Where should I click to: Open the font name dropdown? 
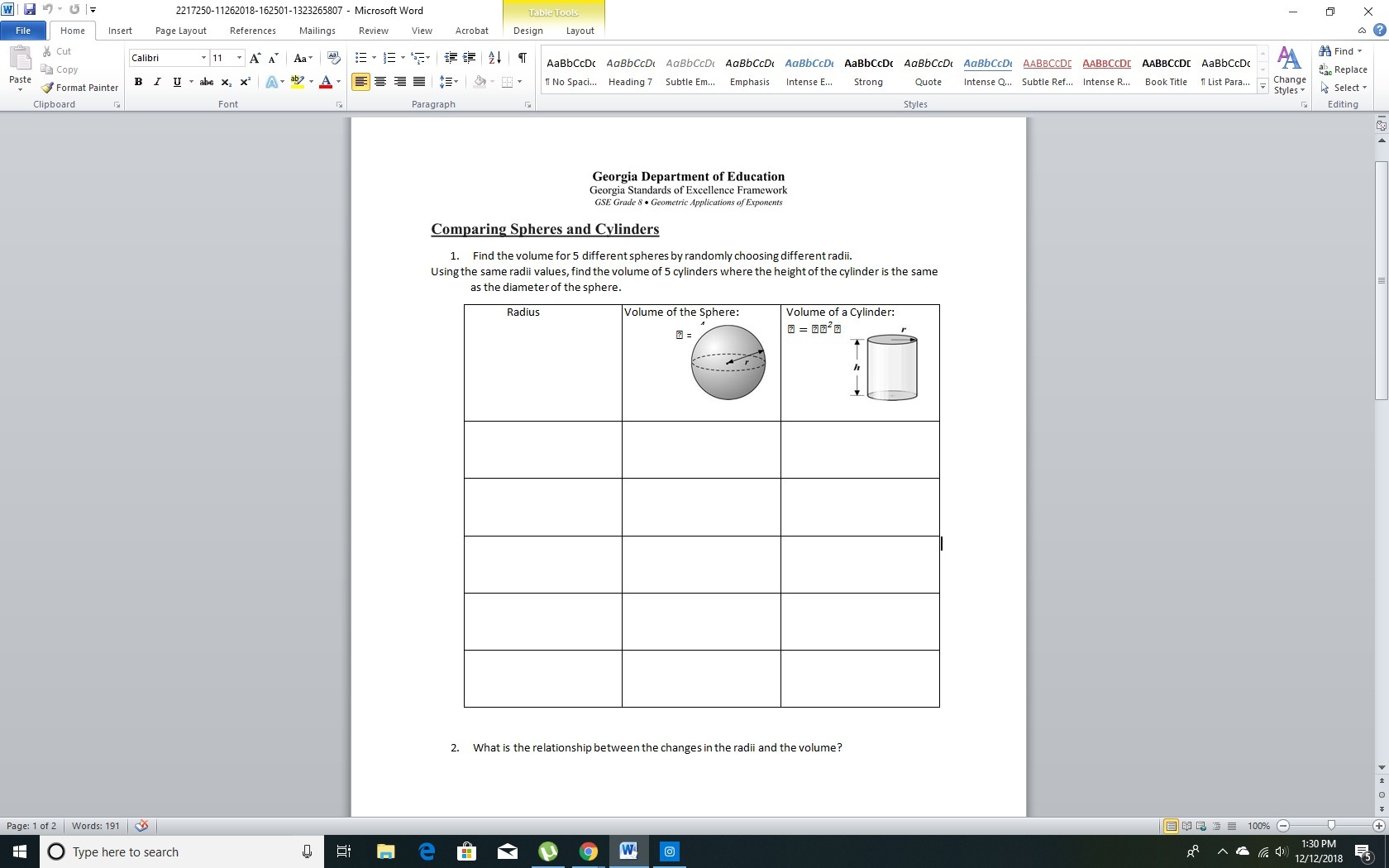click(203, 58)
